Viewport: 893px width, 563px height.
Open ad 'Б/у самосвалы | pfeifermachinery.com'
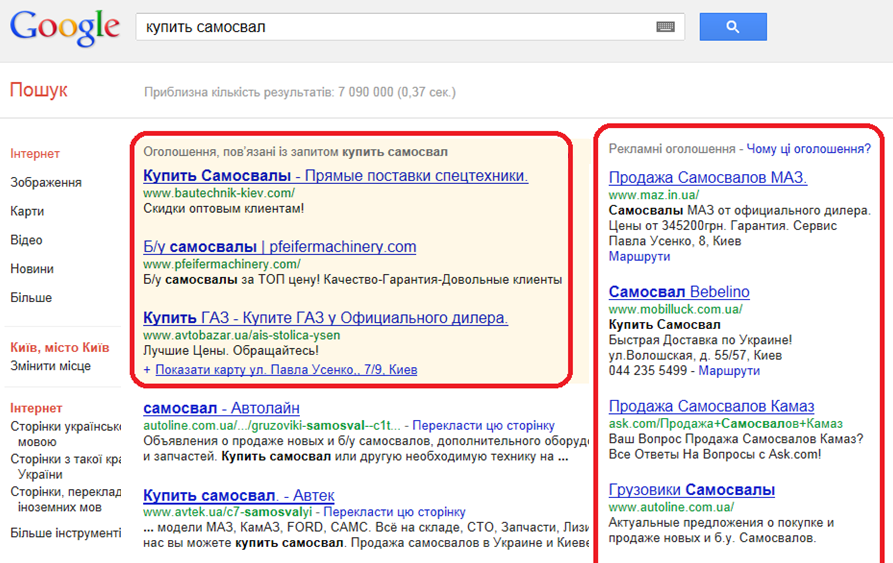(x=280, y=246)
